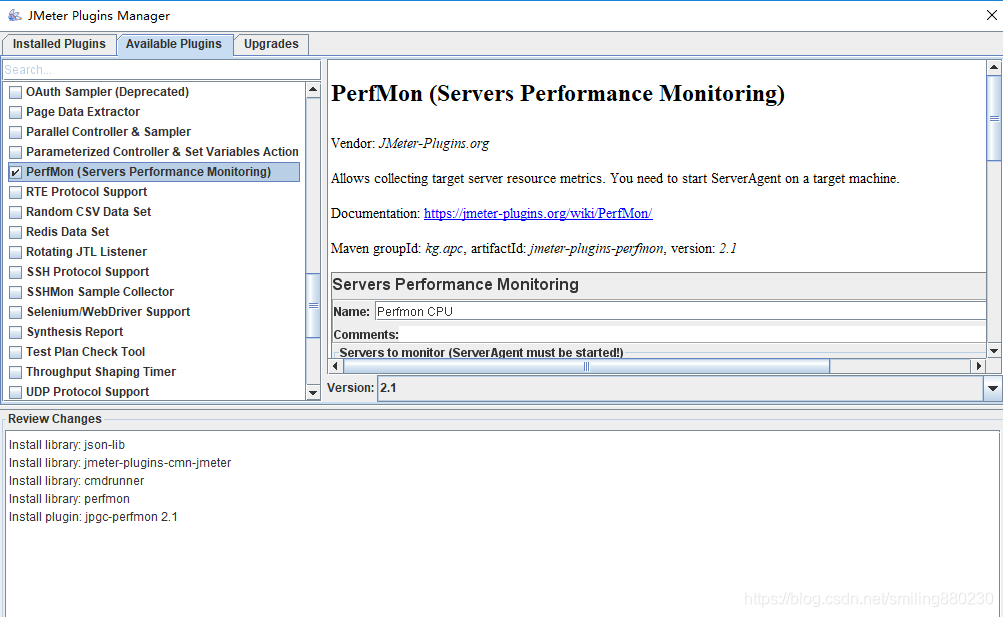Click the Perfmon CPU name field

(681, 311)
